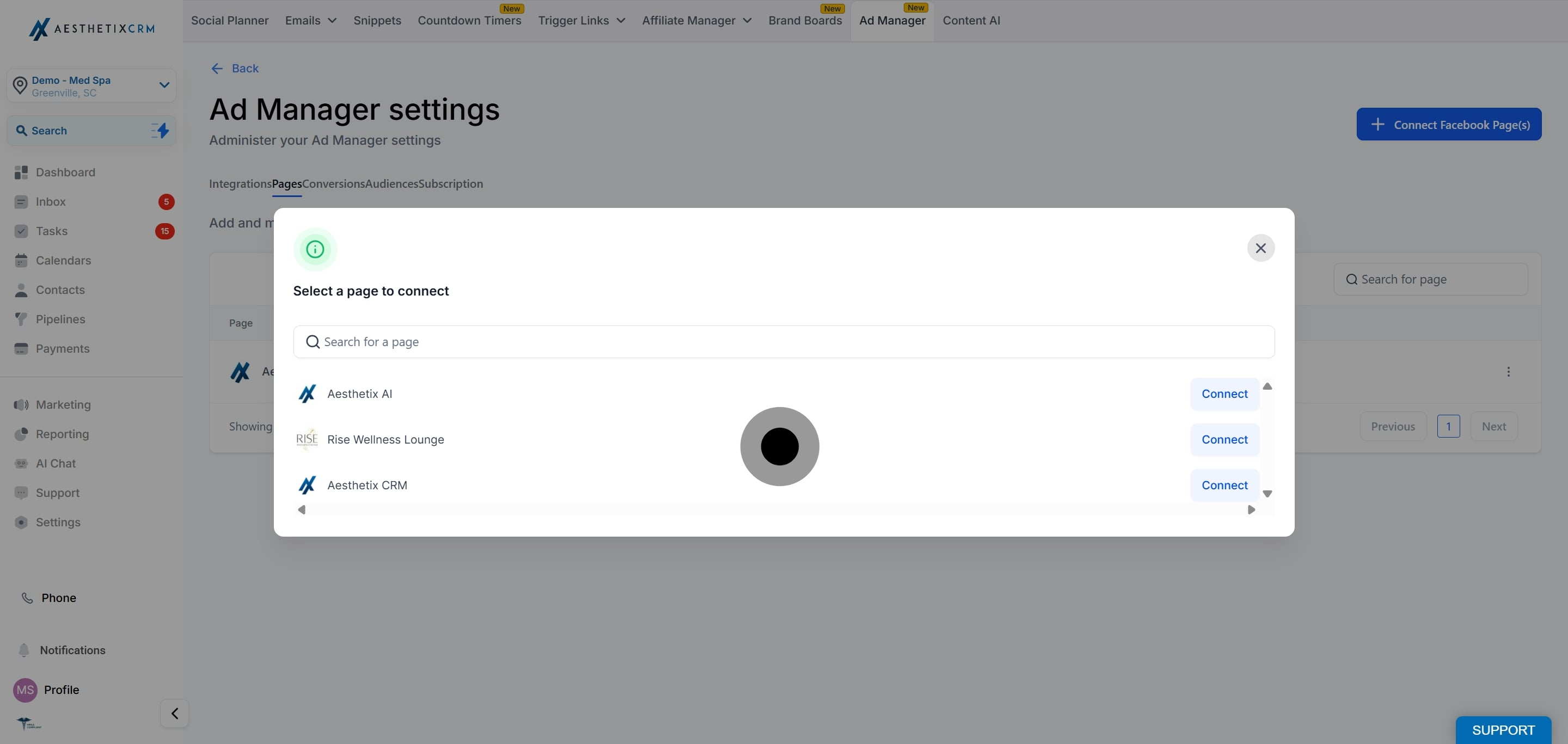Open the Brand Boards tab
The height and width of the screenshot is (744, 1568).
[805, 21]
